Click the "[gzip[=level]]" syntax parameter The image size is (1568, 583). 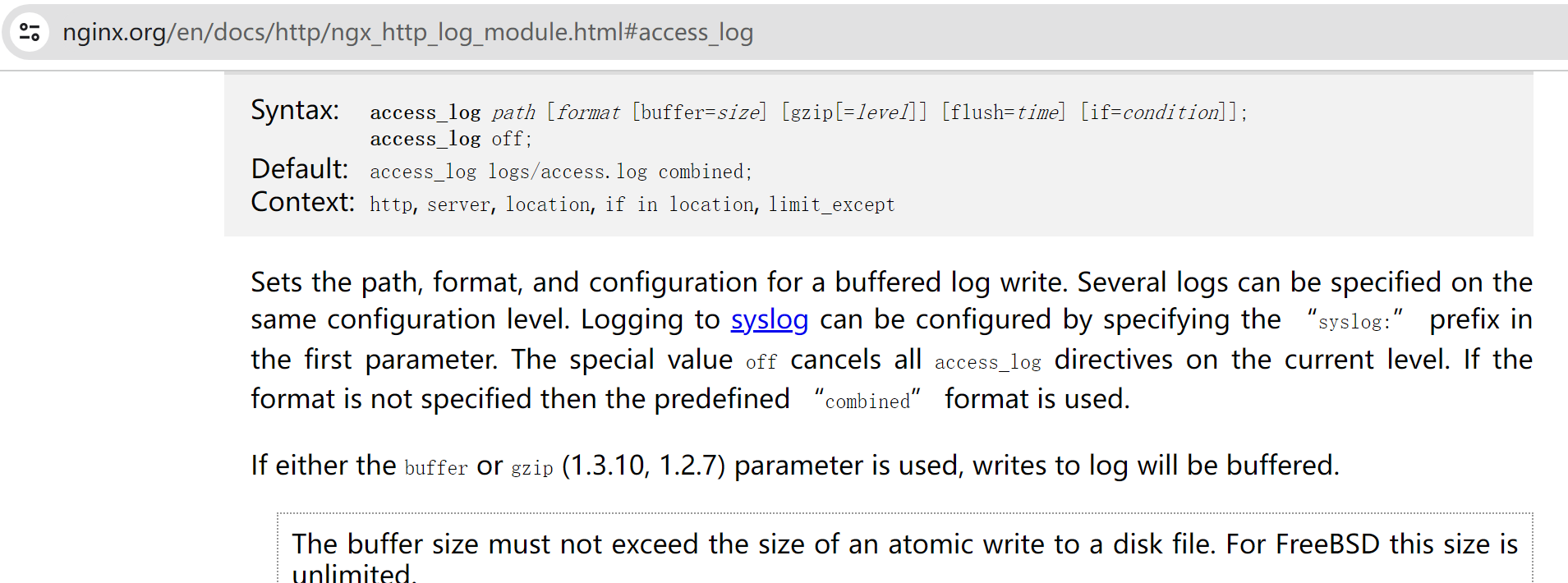point(854,112)
